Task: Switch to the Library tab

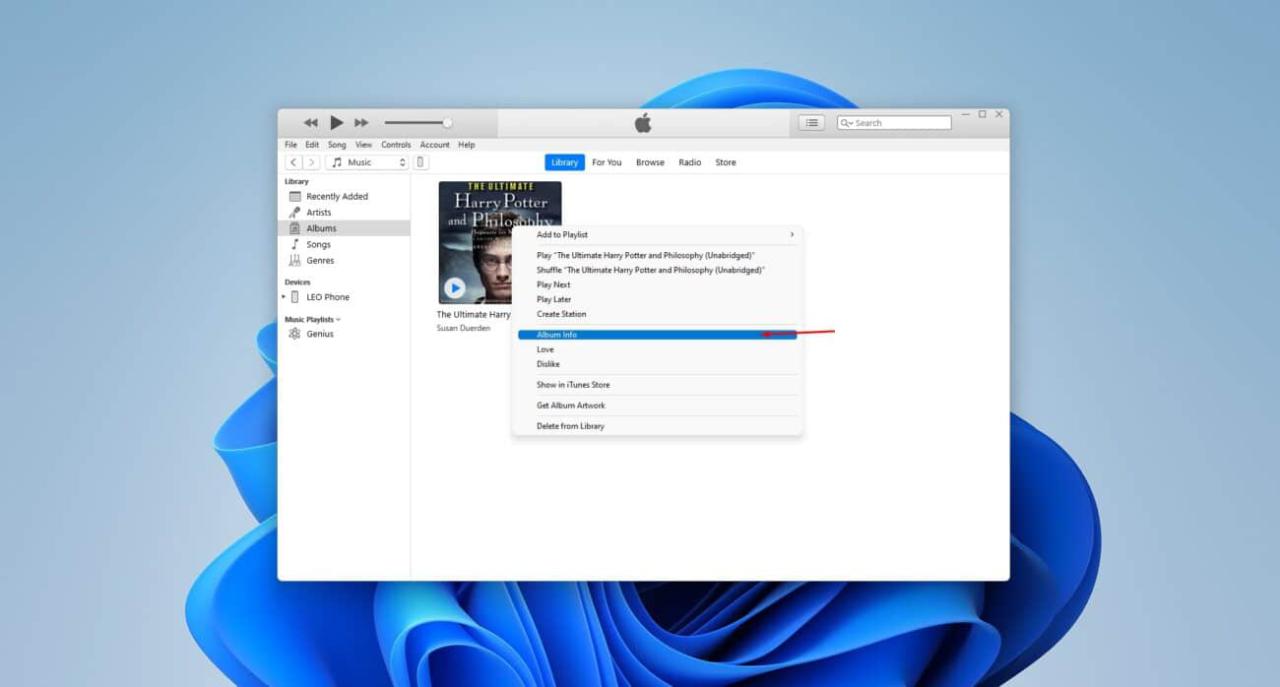Action: click(x=565, y=162)
